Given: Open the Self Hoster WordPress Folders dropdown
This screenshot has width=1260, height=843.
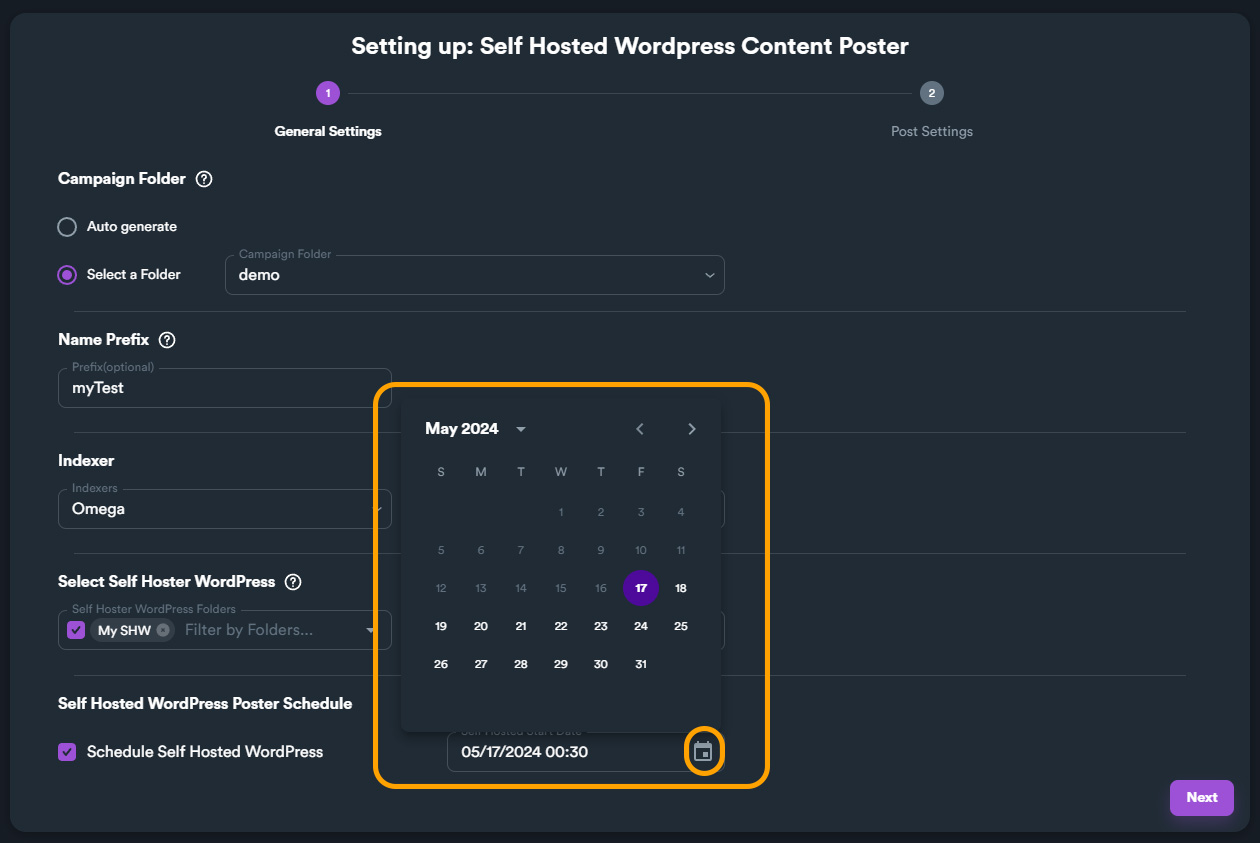Looking at the screenshot, I should pos(370,631).
